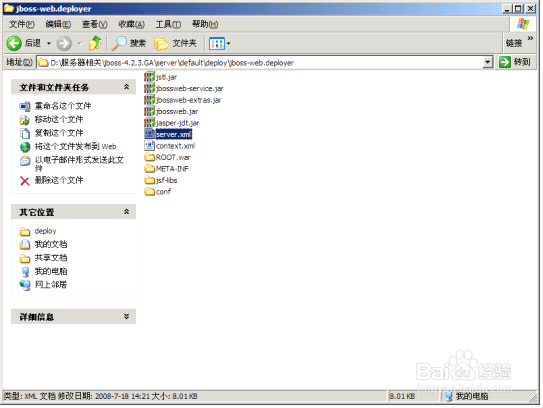This screenshot has width=543, height=408.
Task: Select the context.xml file icon
Action: (x=150, y=145)
